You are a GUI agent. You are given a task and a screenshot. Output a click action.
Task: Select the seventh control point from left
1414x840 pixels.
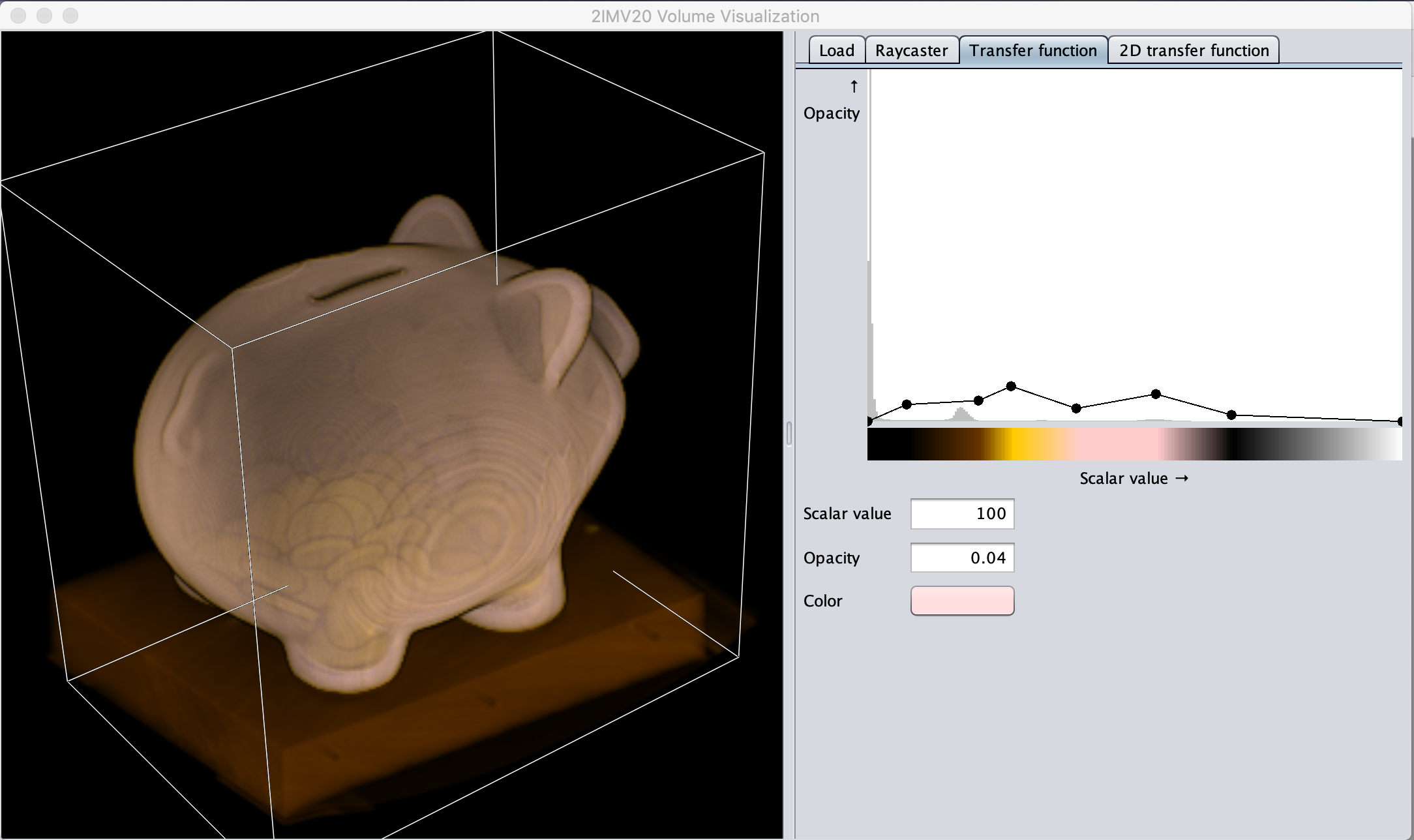tap(1231, 415)
